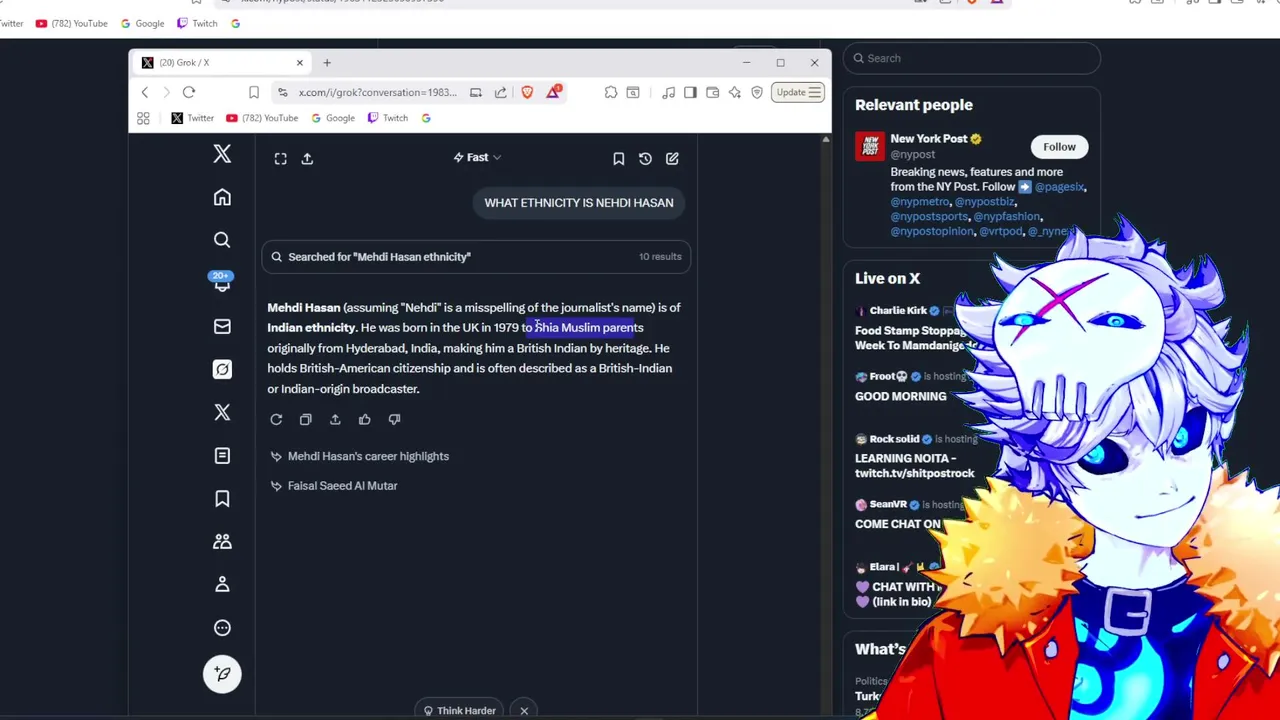Bookmark this Grok conversation
Image resolution: width=1280 pixels, height=720 pixels.
(x=618, y=158)
